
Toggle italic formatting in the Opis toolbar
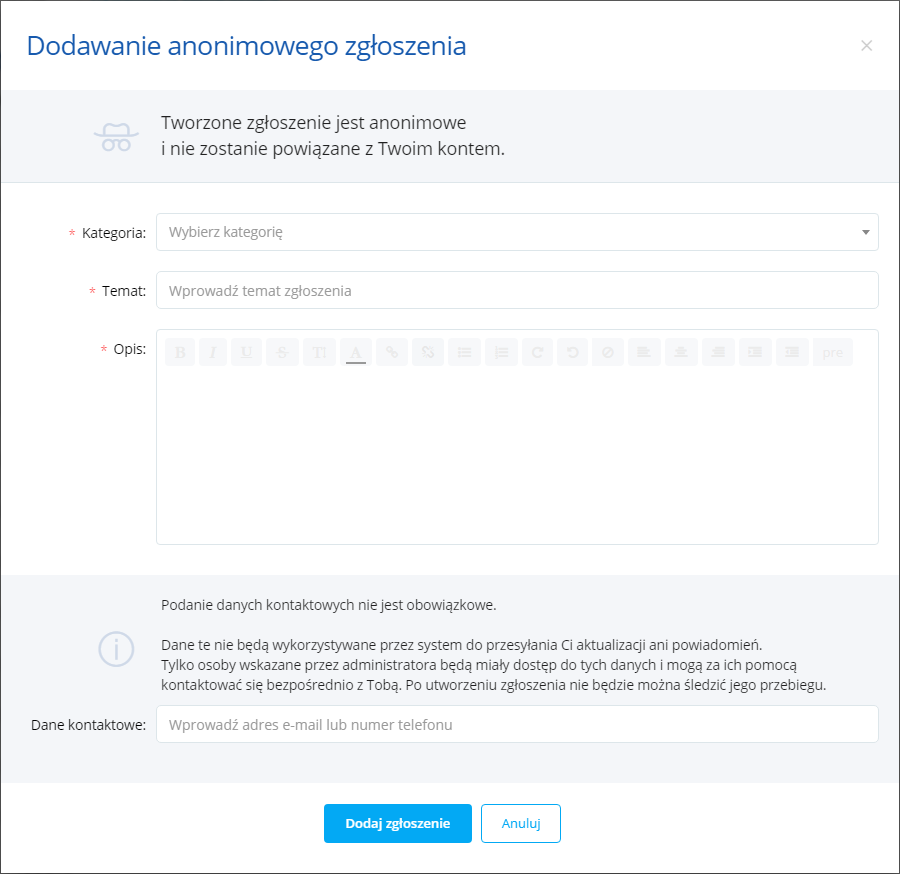pos(213,352)
